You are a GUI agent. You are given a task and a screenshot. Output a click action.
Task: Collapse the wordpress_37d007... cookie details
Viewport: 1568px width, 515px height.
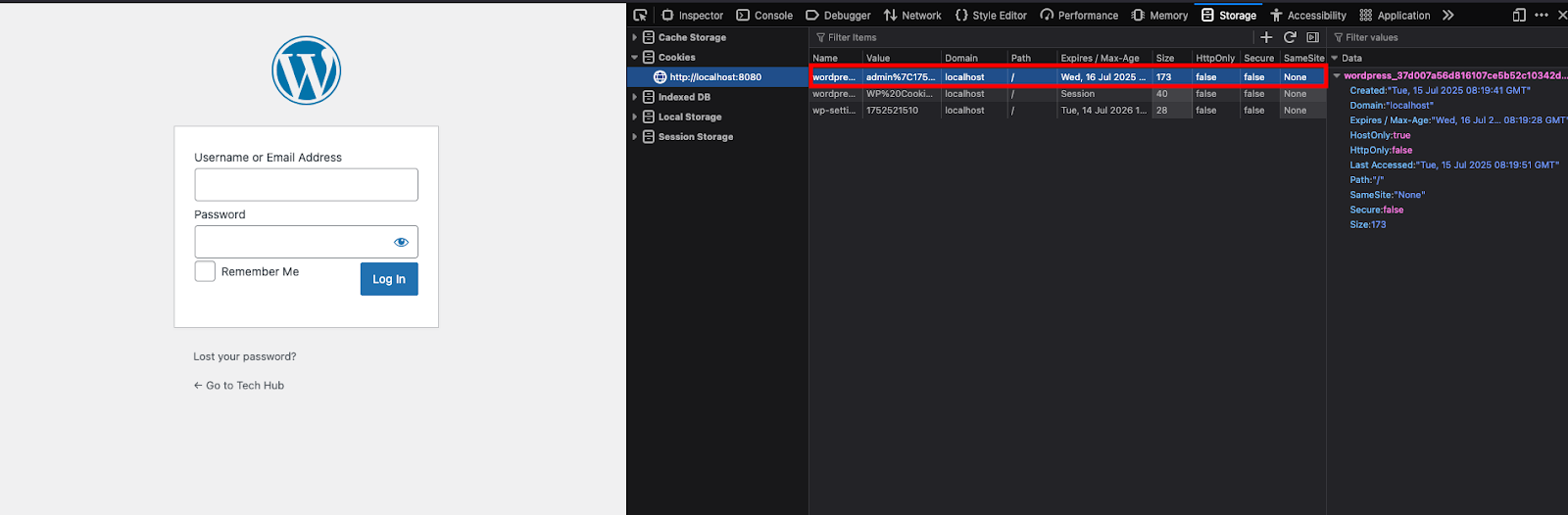pyautogui.click(x=1337, y=75)
